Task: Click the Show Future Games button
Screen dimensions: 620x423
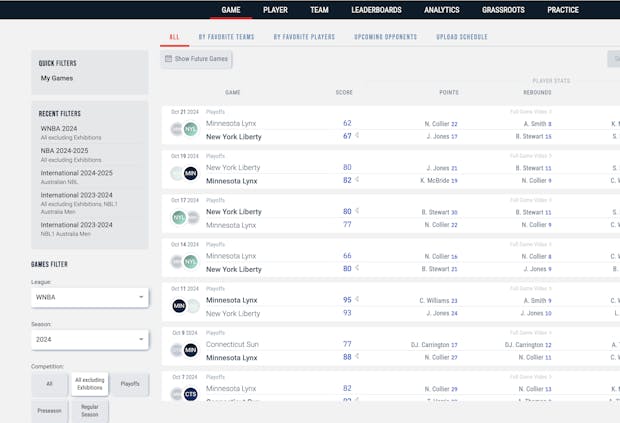Action: (x=196, y=59)
